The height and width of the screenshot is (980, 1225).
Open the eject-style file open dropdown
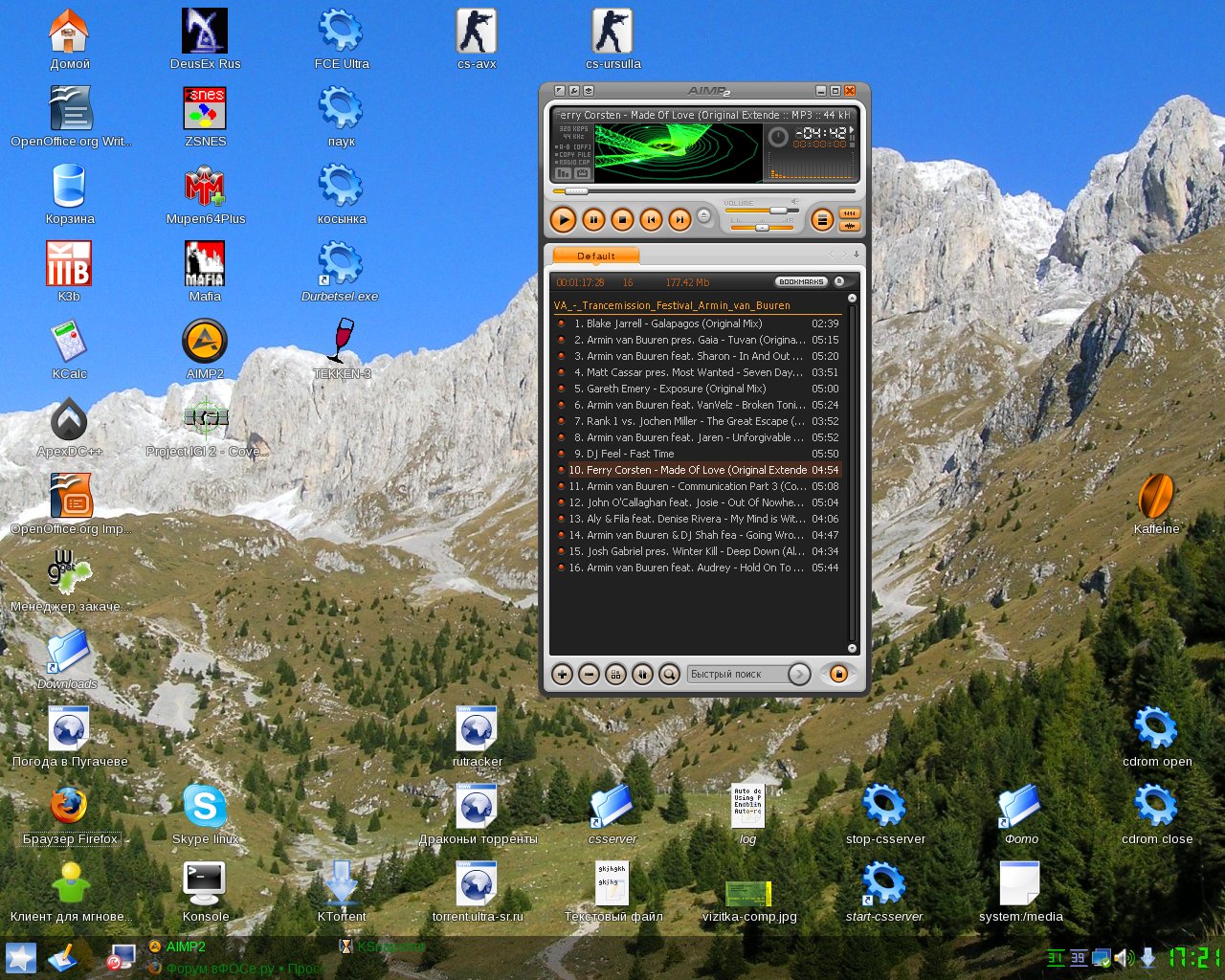[703, 215]
